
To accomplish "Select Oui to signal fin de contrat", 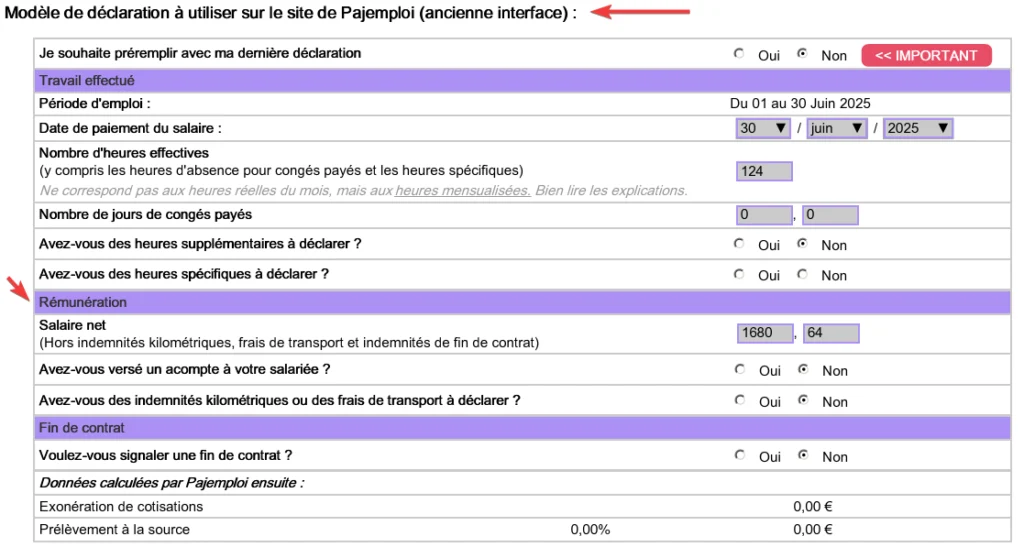I will point(739,455).
